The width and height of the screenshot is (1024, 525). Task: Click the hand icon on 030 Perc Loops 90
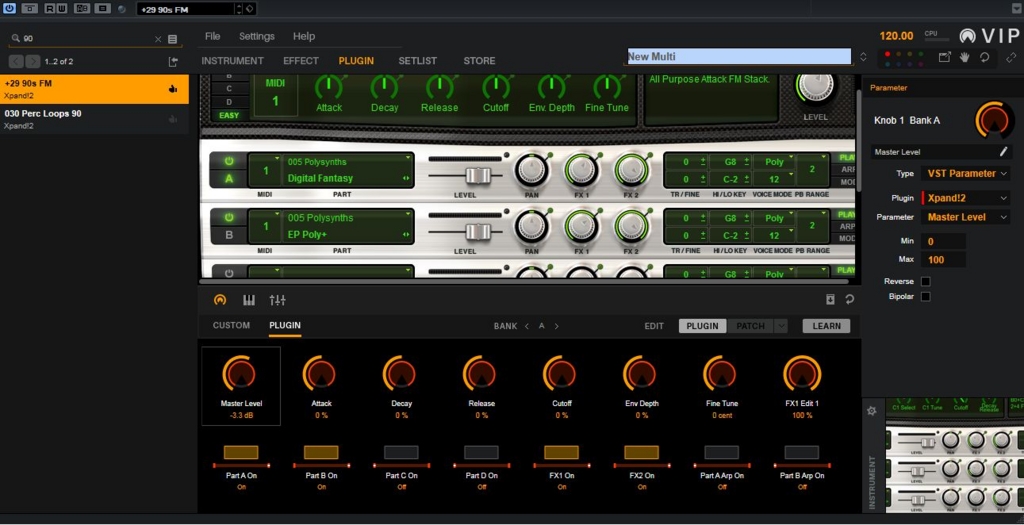pyautogui.click(x=173, y=119)
